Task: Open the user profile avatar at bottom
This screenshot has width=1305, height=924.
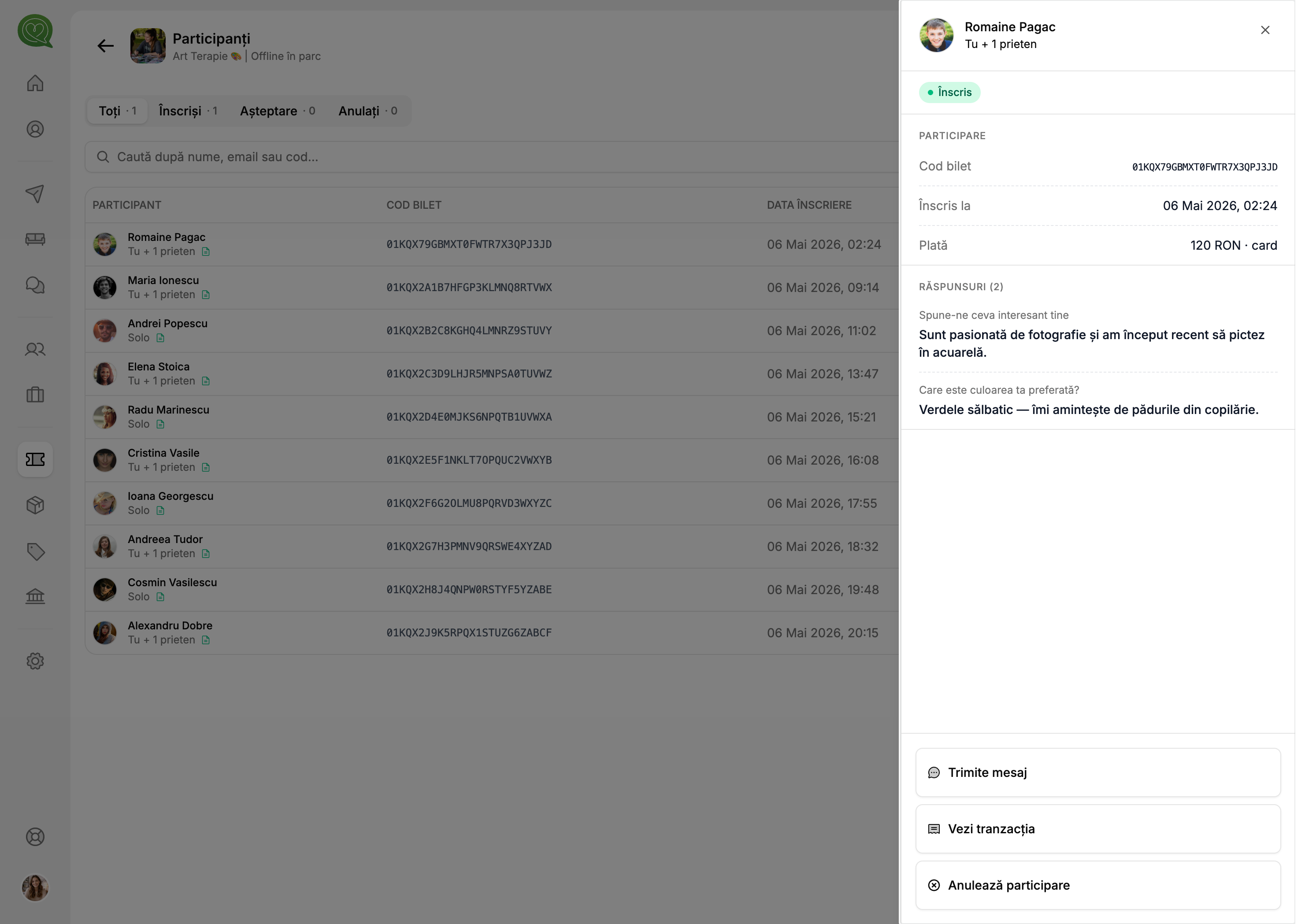Action: click(35, 888)
